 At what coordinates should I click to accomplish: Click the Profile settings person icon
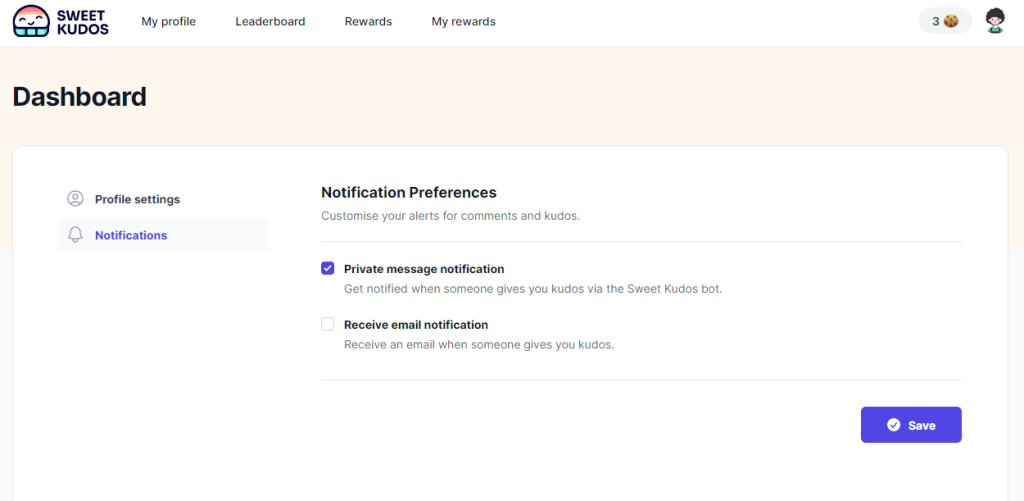[75, 199]
